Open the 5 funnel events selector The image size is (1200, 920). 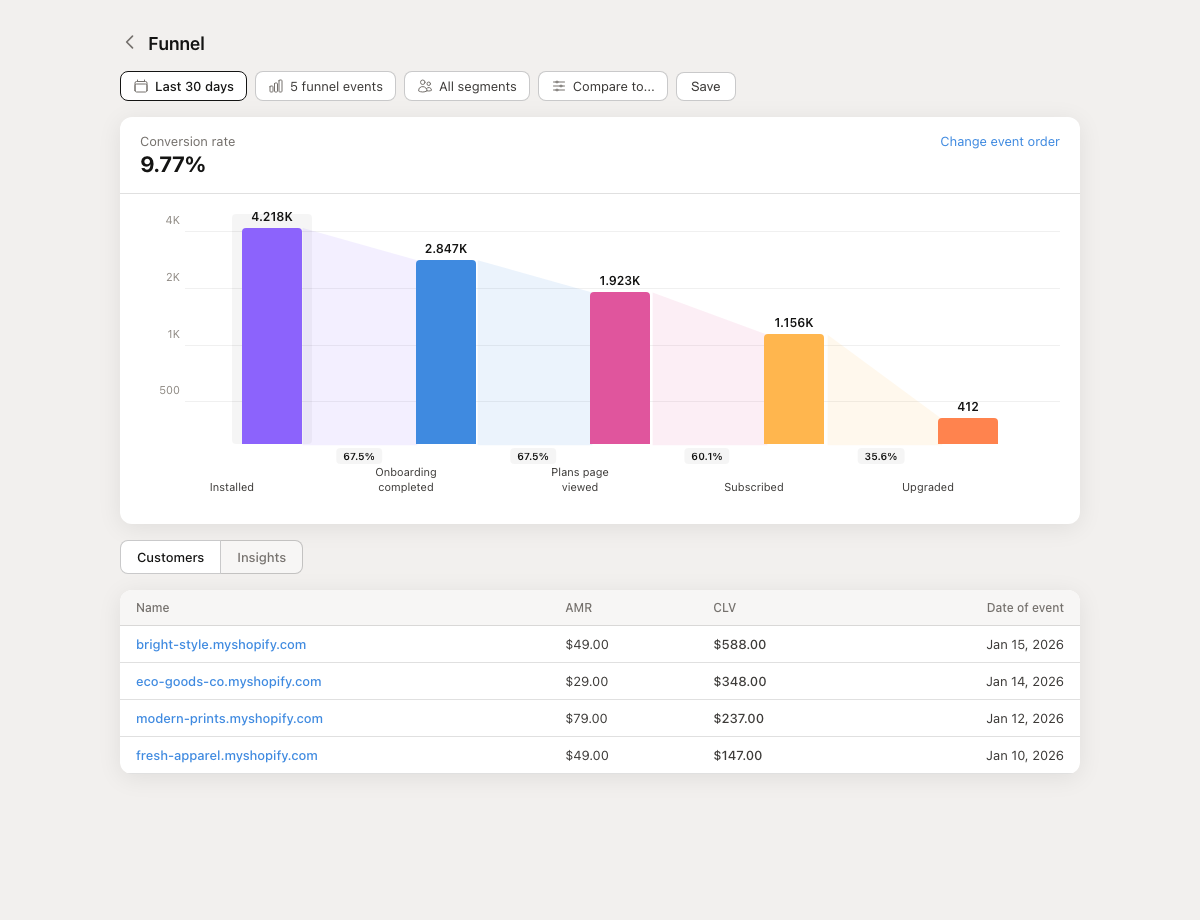[x=325, y=86]
